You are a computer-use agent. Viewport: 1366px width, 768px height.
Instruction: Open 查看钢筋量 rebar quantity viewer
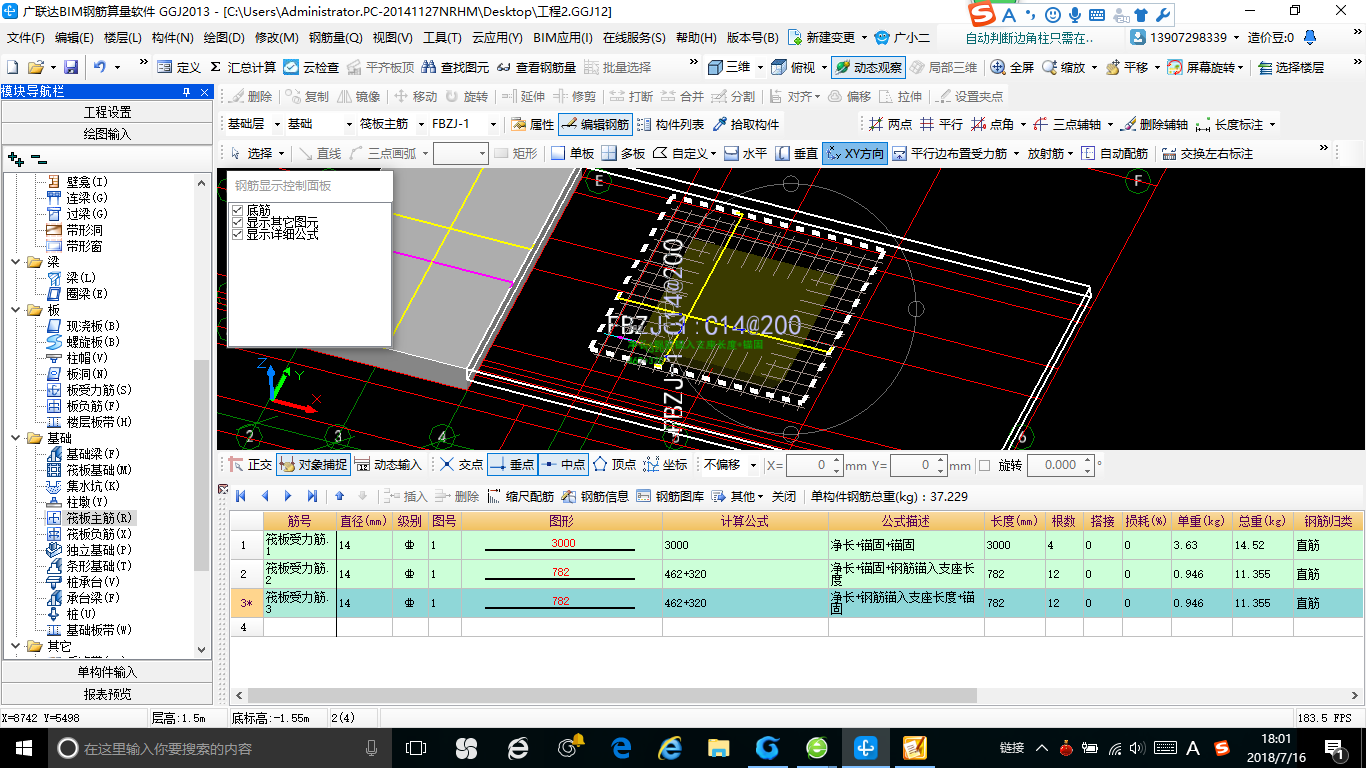[x=536, y=67]
